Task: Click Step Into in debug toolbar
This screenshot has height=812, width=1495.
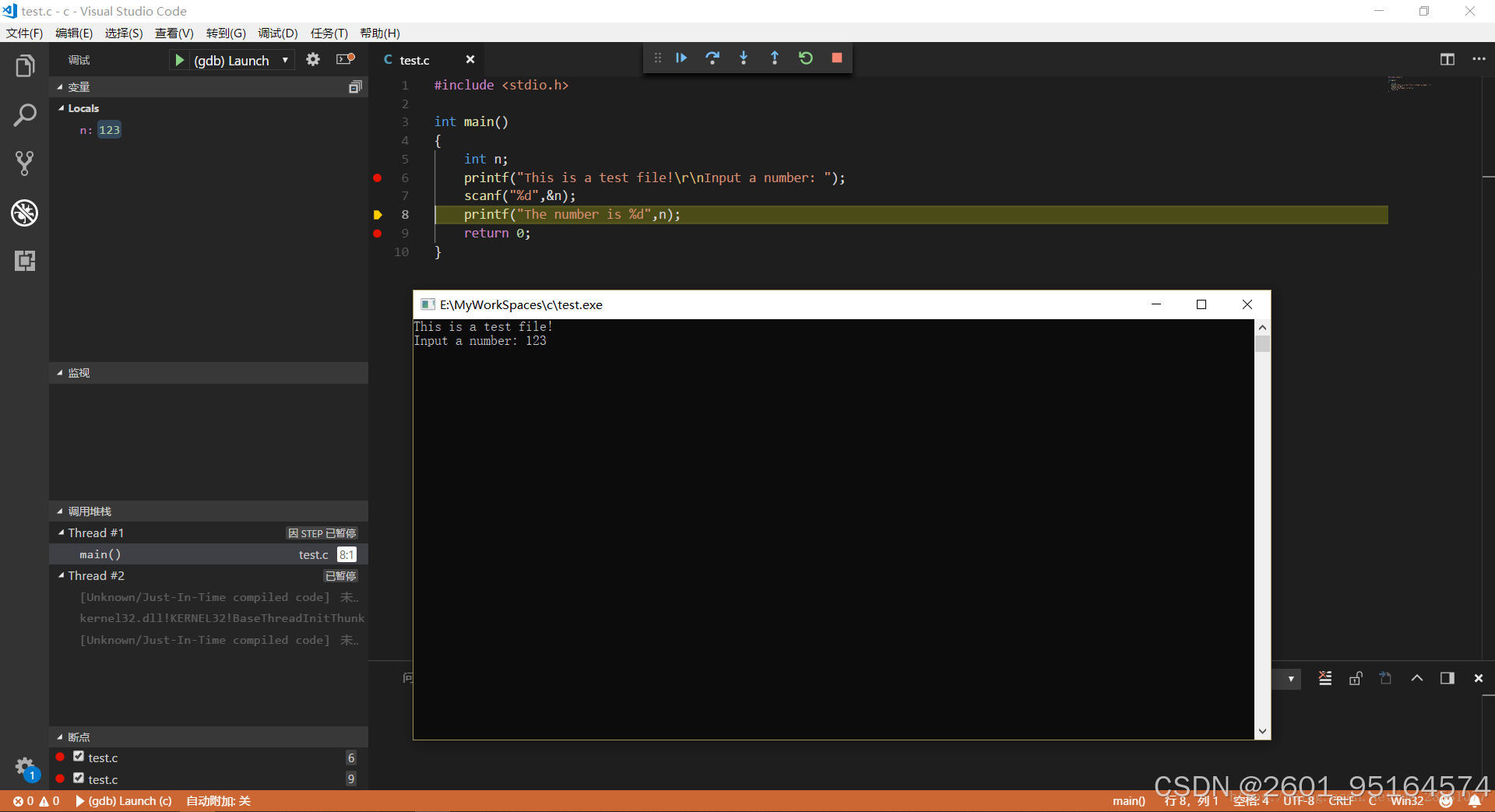Action: click(744, 58)
